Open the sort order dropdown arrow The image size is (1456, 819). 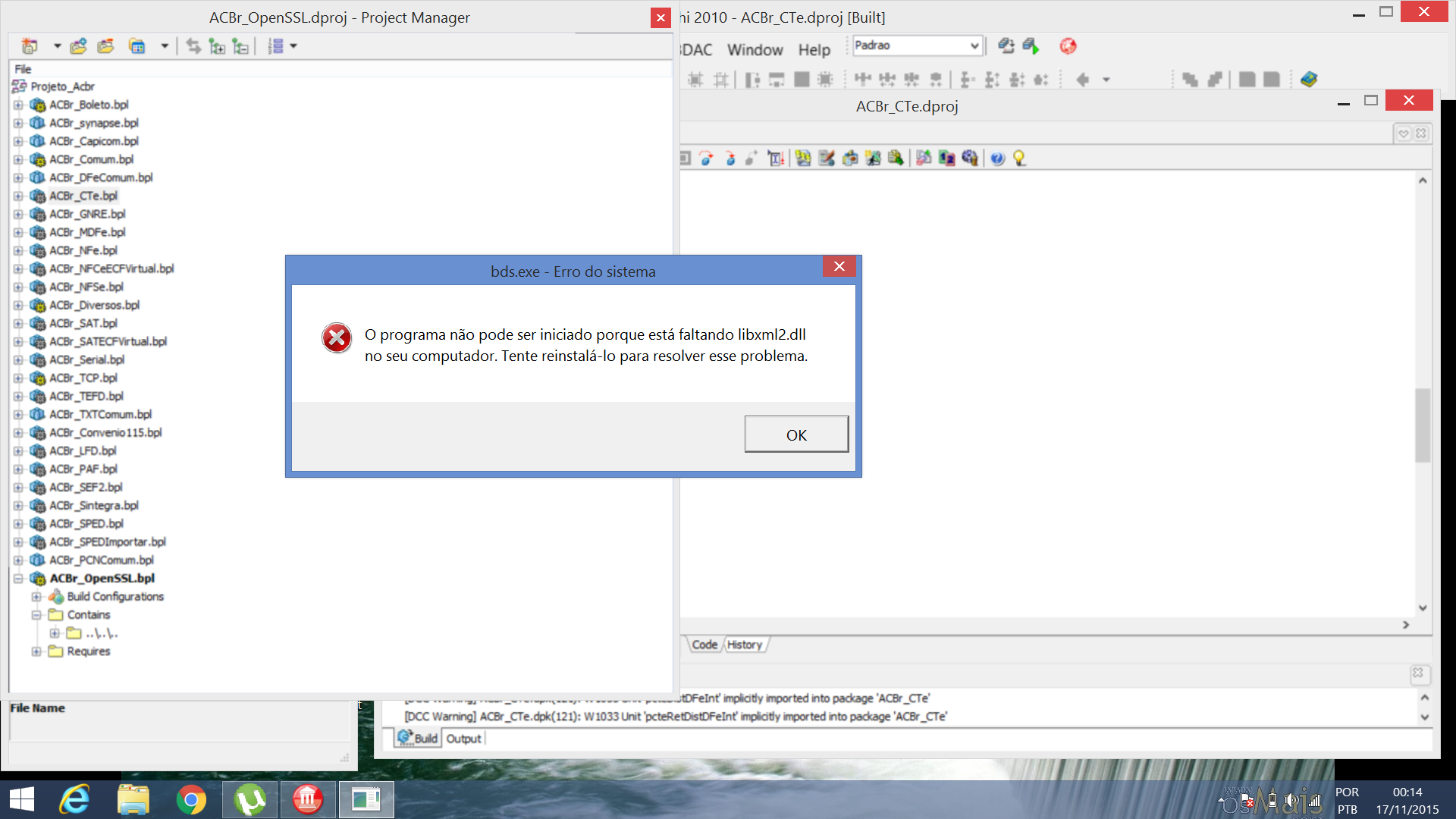pos(293,46)
